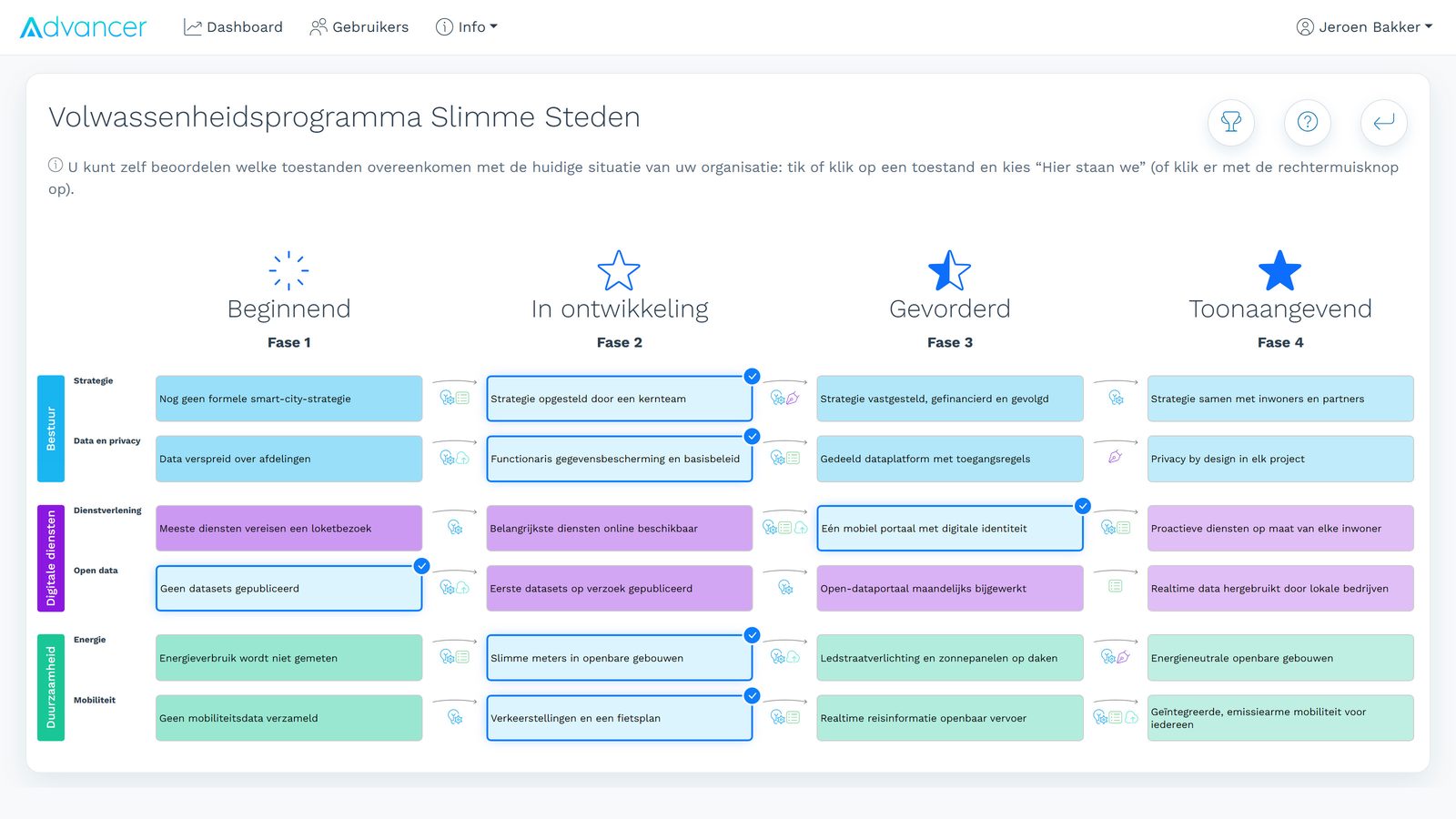1456x819 pixels.
Task: Click the 'Data en privacy' row label
Action: [x=107, y=440]
